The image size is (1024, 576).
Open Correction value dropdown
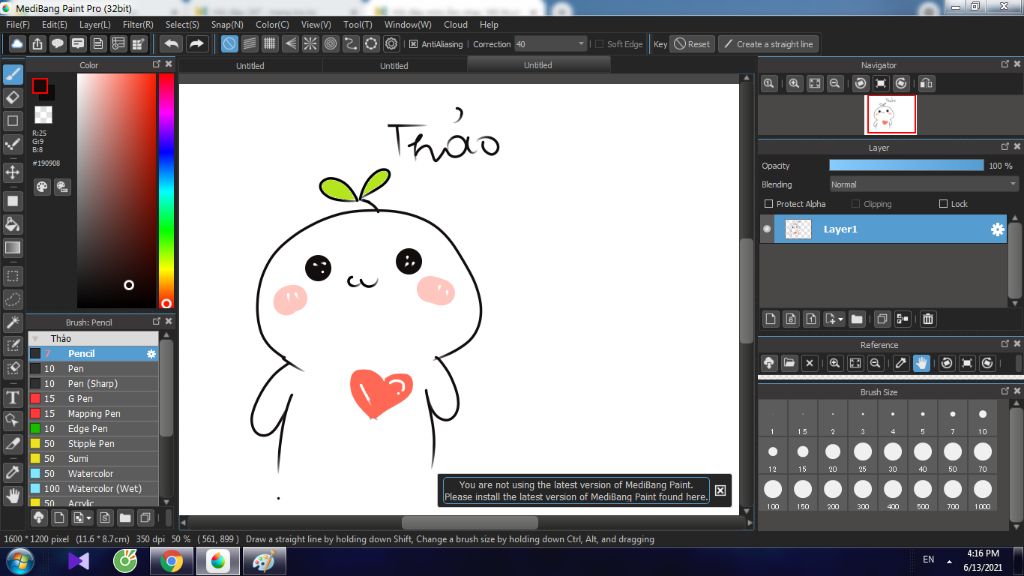[x=581, y=44]
